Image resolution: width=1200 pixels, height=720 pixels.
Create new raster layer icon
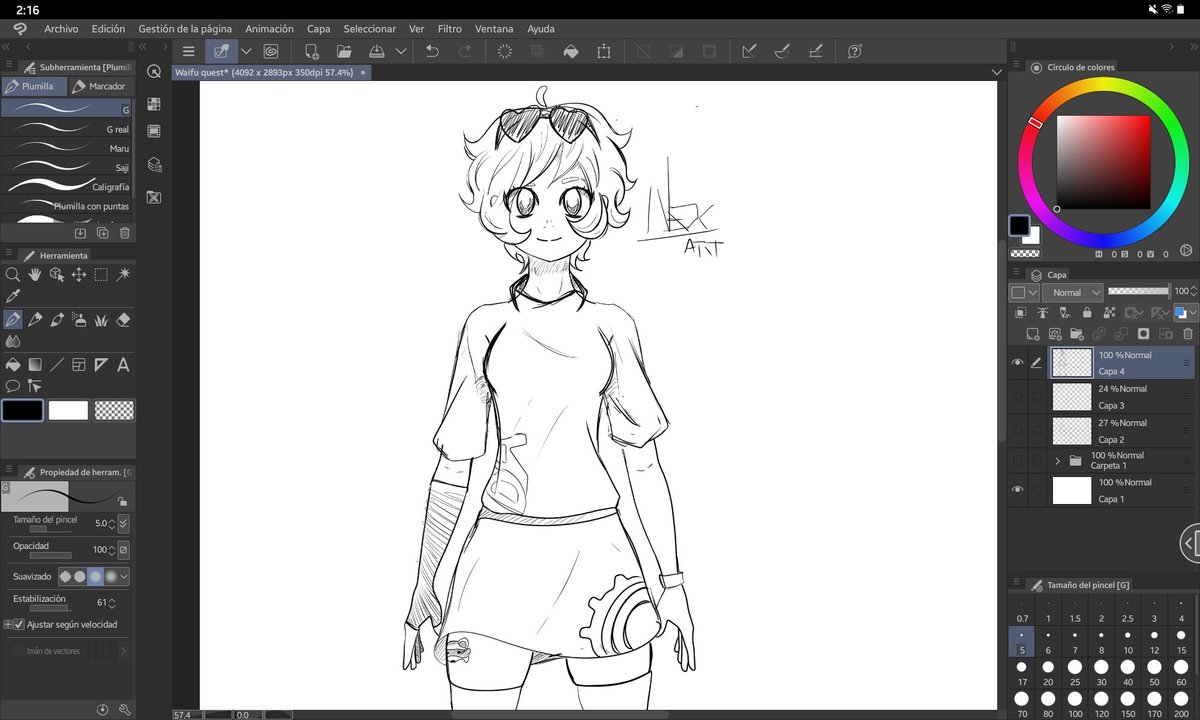1034,334
